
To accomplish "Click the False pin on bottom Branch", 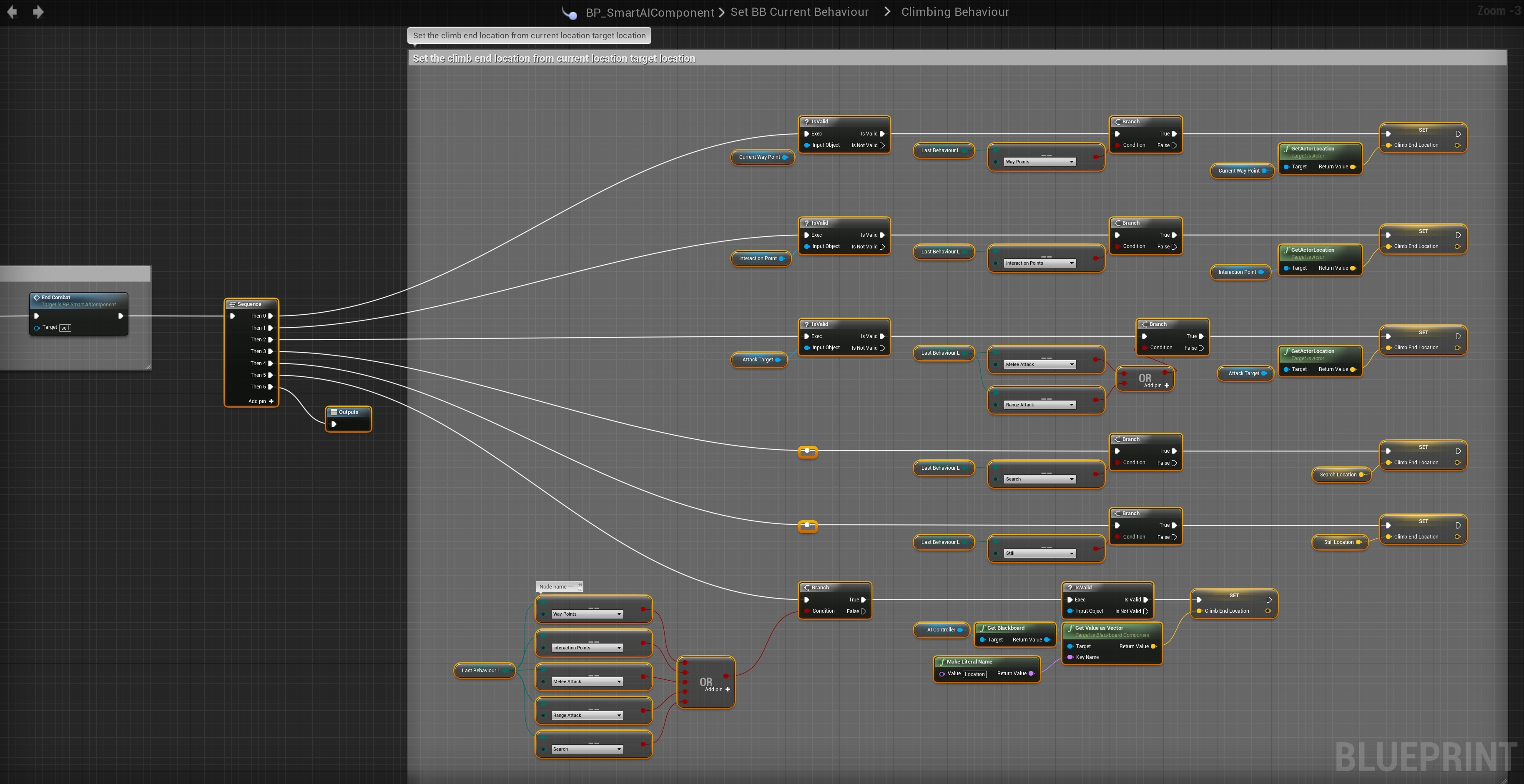I will point(864,611).
